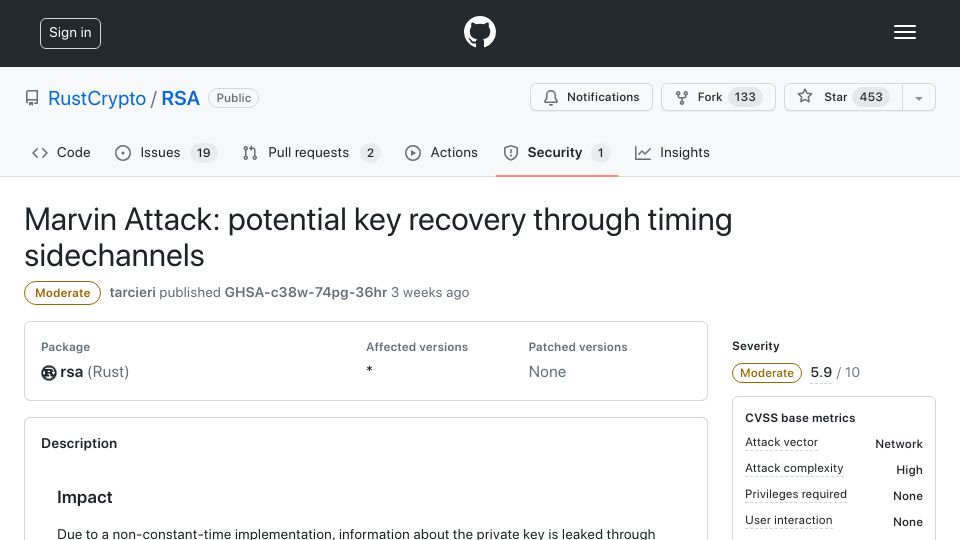Click the Attack complexity metric label
The height and width of the screenshot is (540, 960).
coord(794,468)
